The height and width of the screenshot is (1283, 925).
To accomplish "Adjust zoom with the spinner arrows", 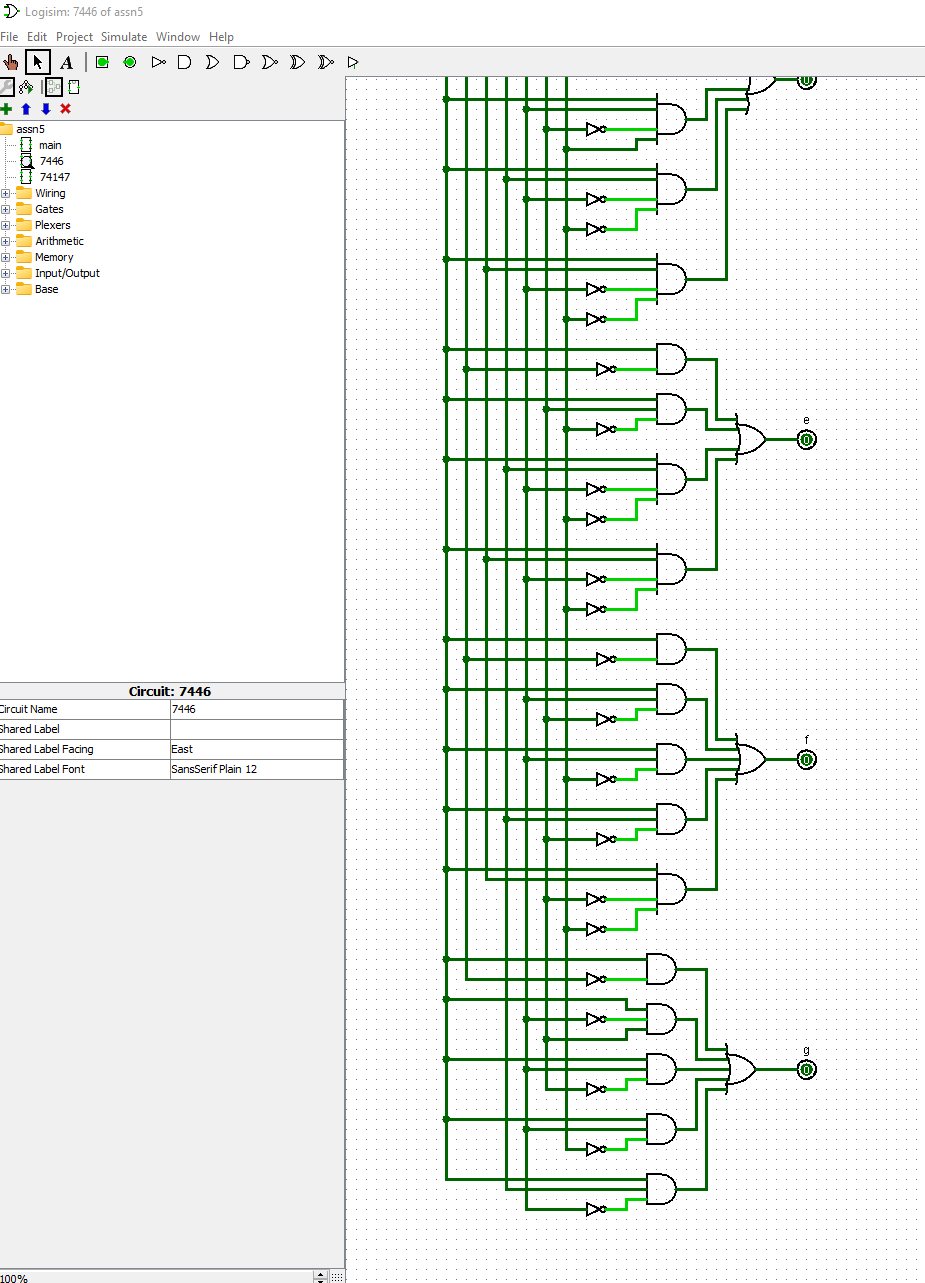I will point(321,1277).
